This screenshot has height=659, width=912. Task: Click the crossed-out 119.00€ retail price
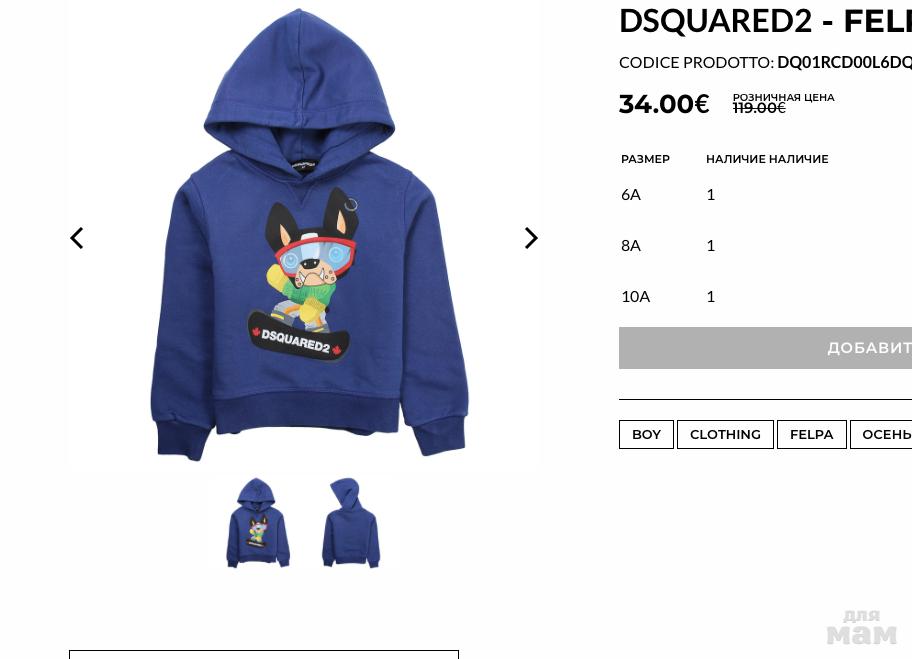click(x=759, y=108)
